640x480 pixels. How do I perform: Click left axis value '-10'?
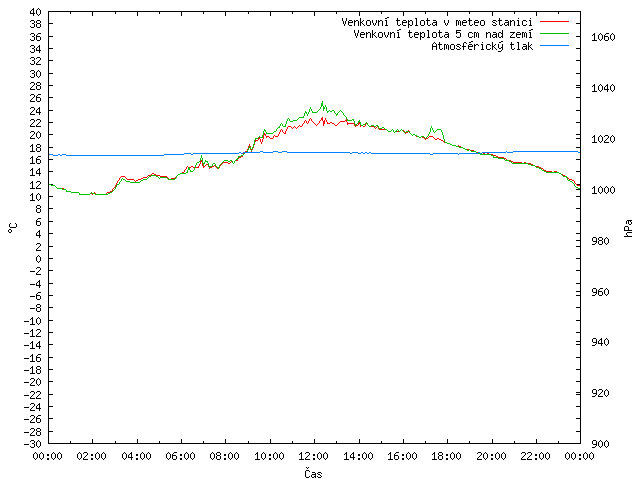[33, 321]
